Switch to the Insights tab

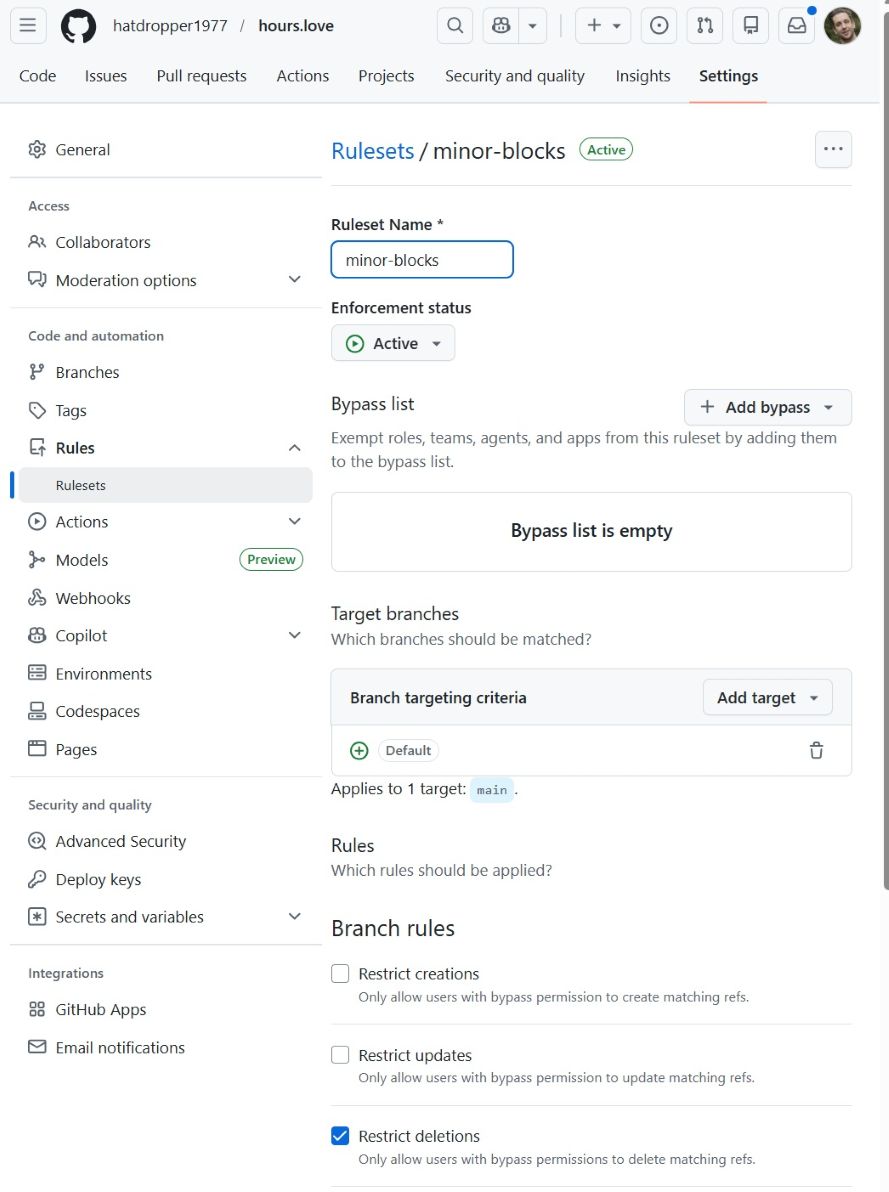click(642, 76)
